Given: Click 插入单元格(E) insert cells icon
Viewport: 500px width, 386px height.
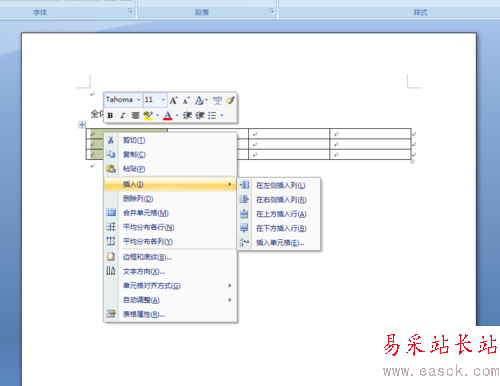Looking at the screenshot, I should click(x=244, y=242).
